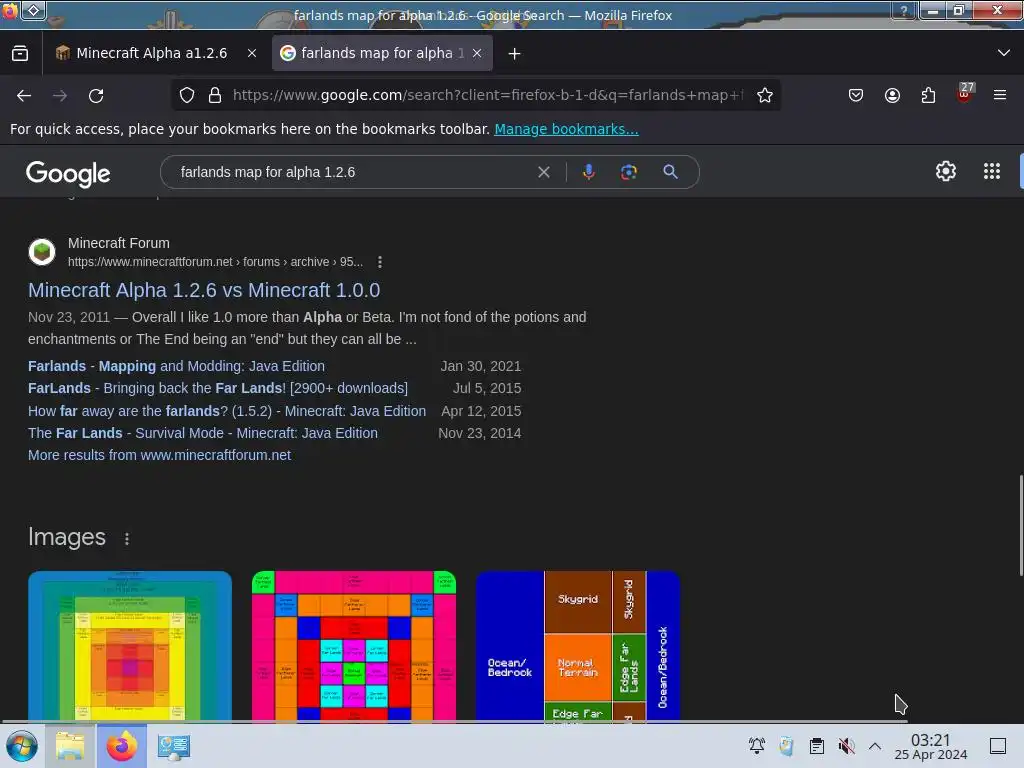
Task: Open Minecraft Alpha 1.2.6 vs 1.0.0 result
Action: coord(204,290)
